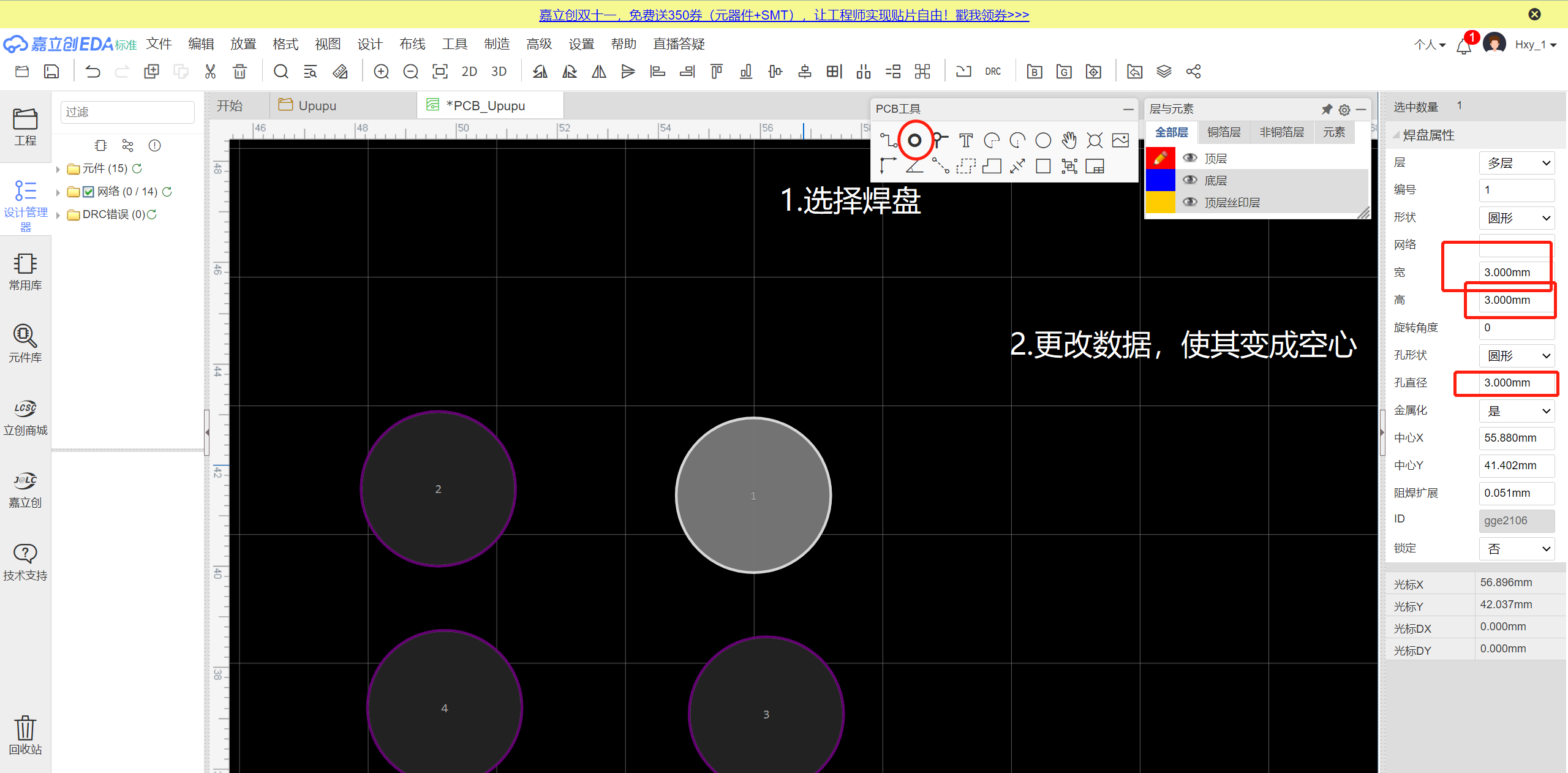Toggle the Nets (网络) checkbox in tree
The width and height of the screenshot is (1568, 773).
pyautogui.click(x=88, y=192)
